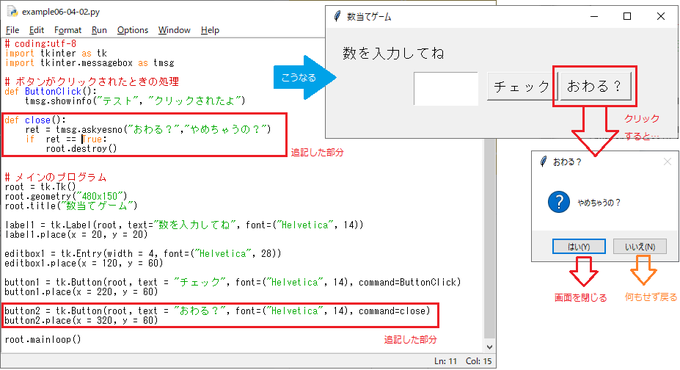Click the 'root.geometry("480x150")' line
This screenshot has height=370, width=680.
pyautogui.click(x=65, y=196)
